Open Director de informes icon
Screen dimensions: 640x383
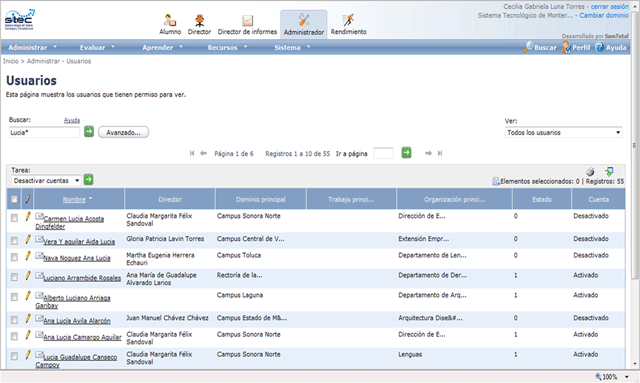click(x=247, y=20)
